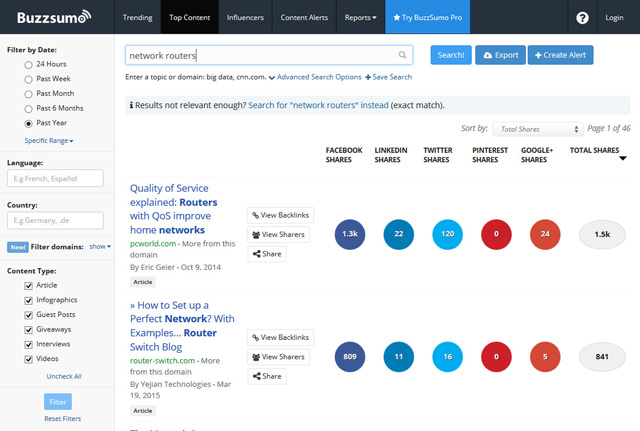Screen dimensions: 640x431
Task: Share the pcworld Quality of Service article
Action: pos(267,254)
